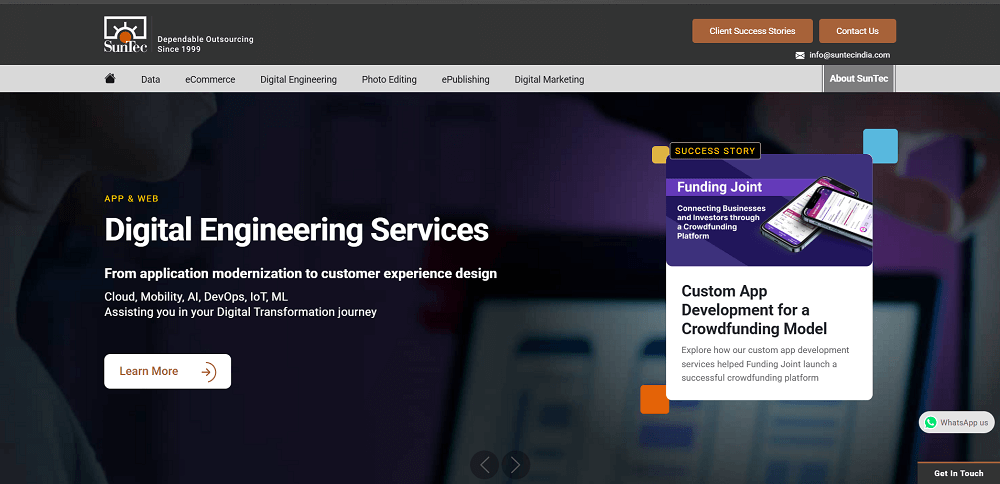
Task: Open the Get In Touch panel
Action: (958, 473)
